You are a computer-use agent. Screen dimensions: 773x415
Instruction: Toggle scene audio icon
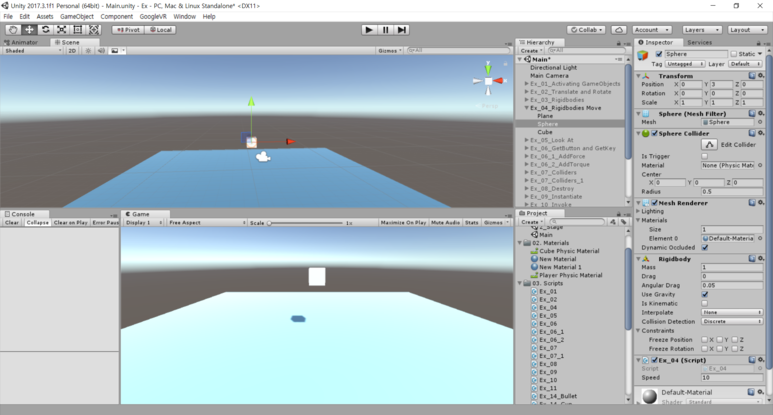click(101, 51)
